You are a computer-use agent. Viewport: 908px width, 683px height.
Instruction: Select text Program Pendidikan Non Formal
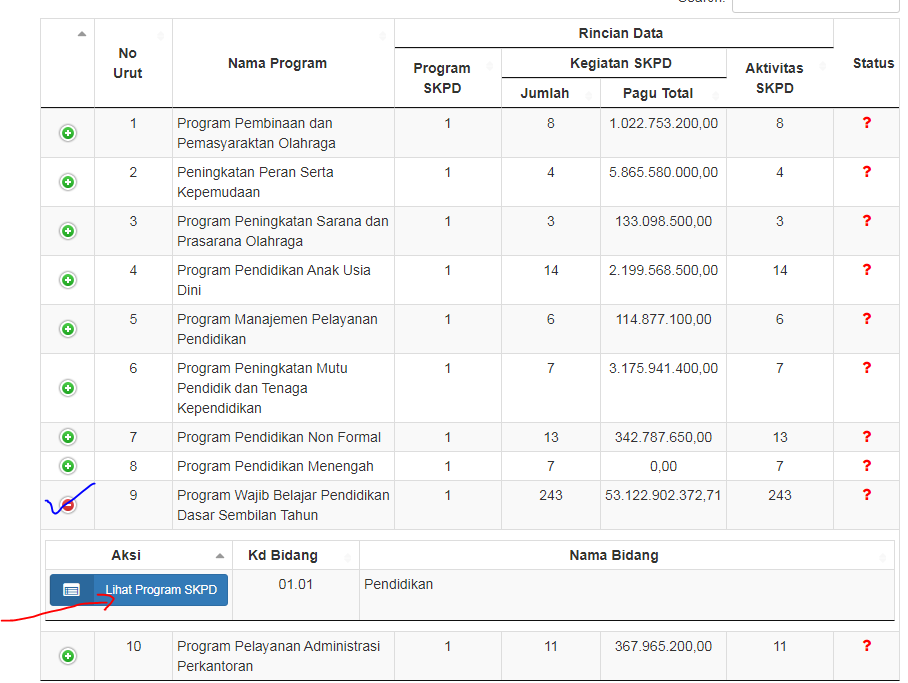click(279, 437)
